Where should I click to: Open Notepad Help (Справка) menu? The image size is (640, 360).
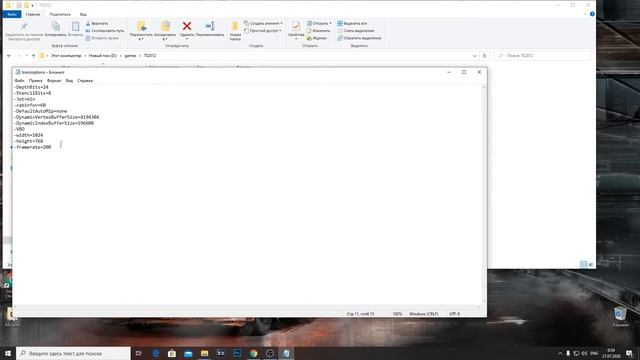[x=85, y=81]
